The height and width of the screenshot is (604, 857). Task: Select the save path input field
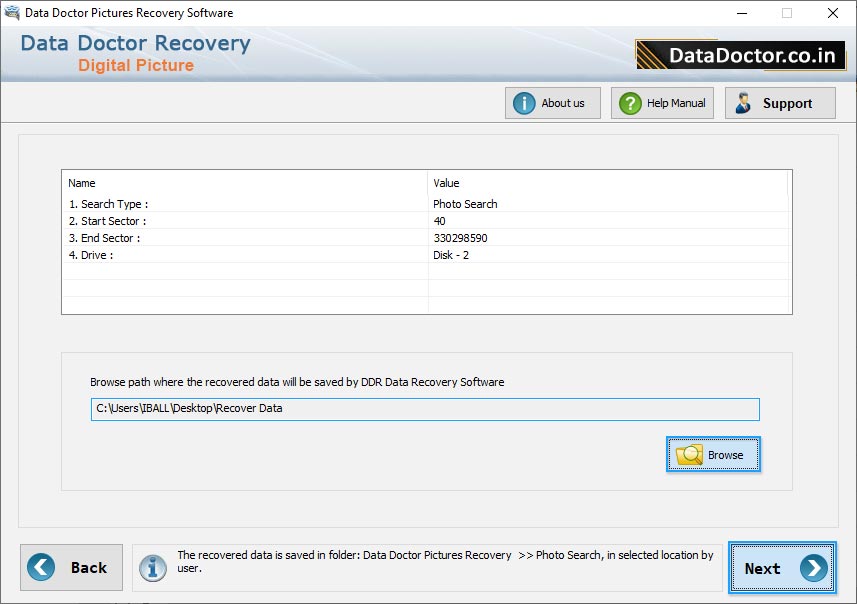424,408
